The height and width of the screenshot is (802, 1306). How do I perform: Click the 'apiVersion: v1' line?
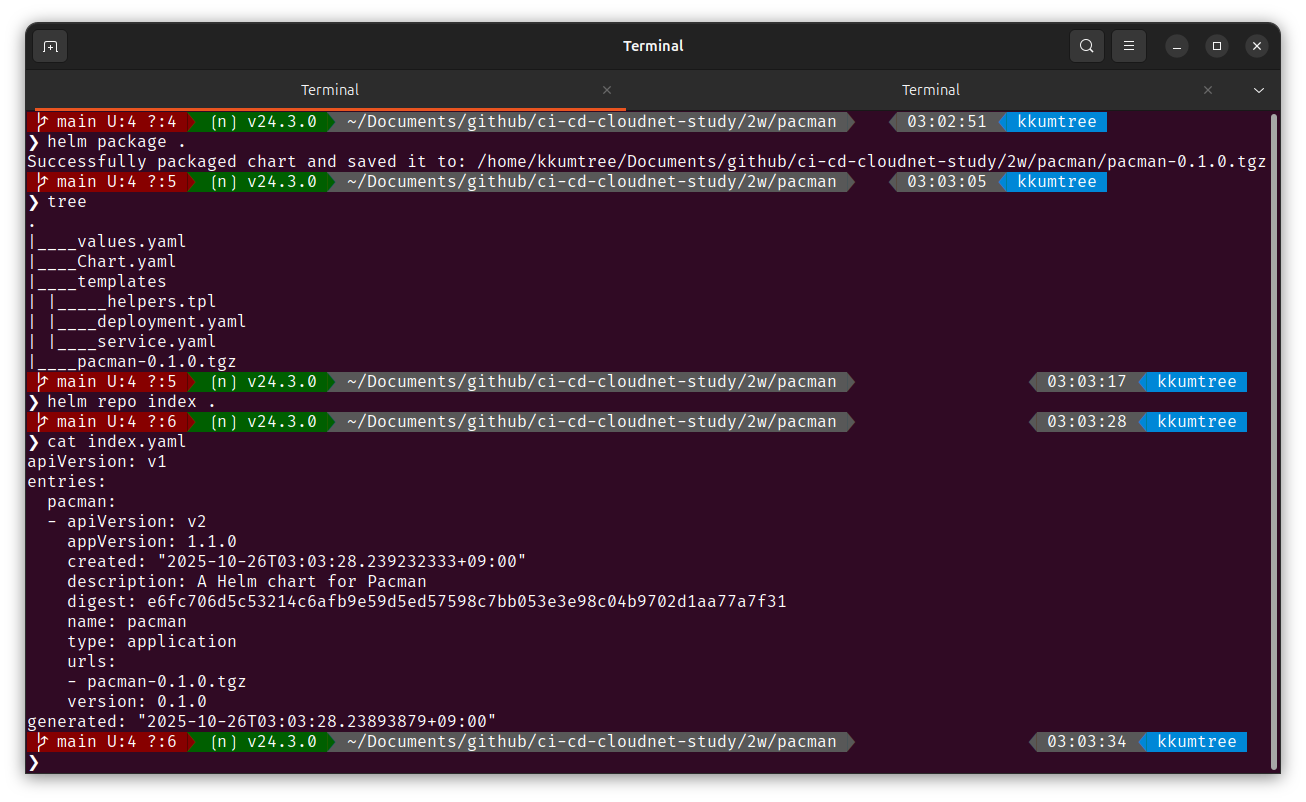96,462
